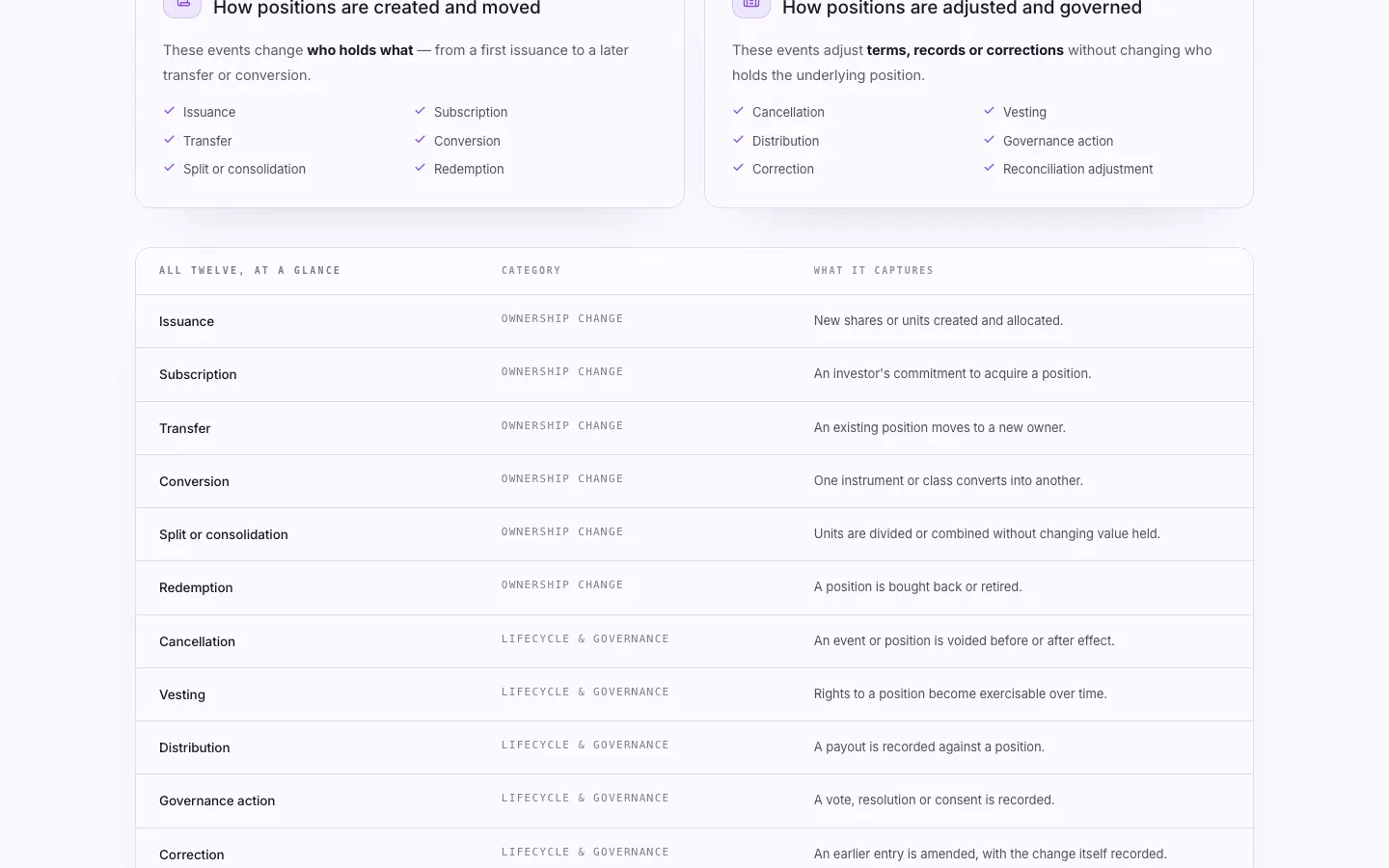Click the card icon beside "How positions are adjusted and governed"

(x=751, y=6)
